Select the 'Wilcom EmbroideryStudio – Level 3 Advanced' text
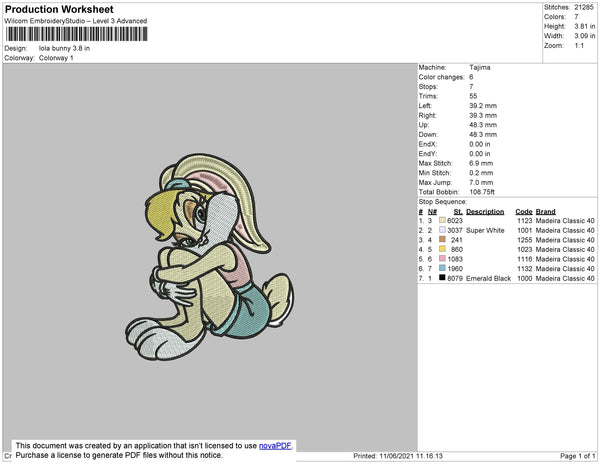Image resolution: width=600 pixels, height=464 pixels. point(76,21)
